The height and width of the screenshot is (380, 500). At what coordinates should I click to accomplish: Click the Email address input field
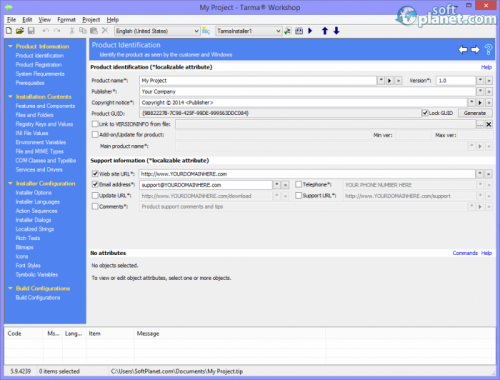click(206, 185)
